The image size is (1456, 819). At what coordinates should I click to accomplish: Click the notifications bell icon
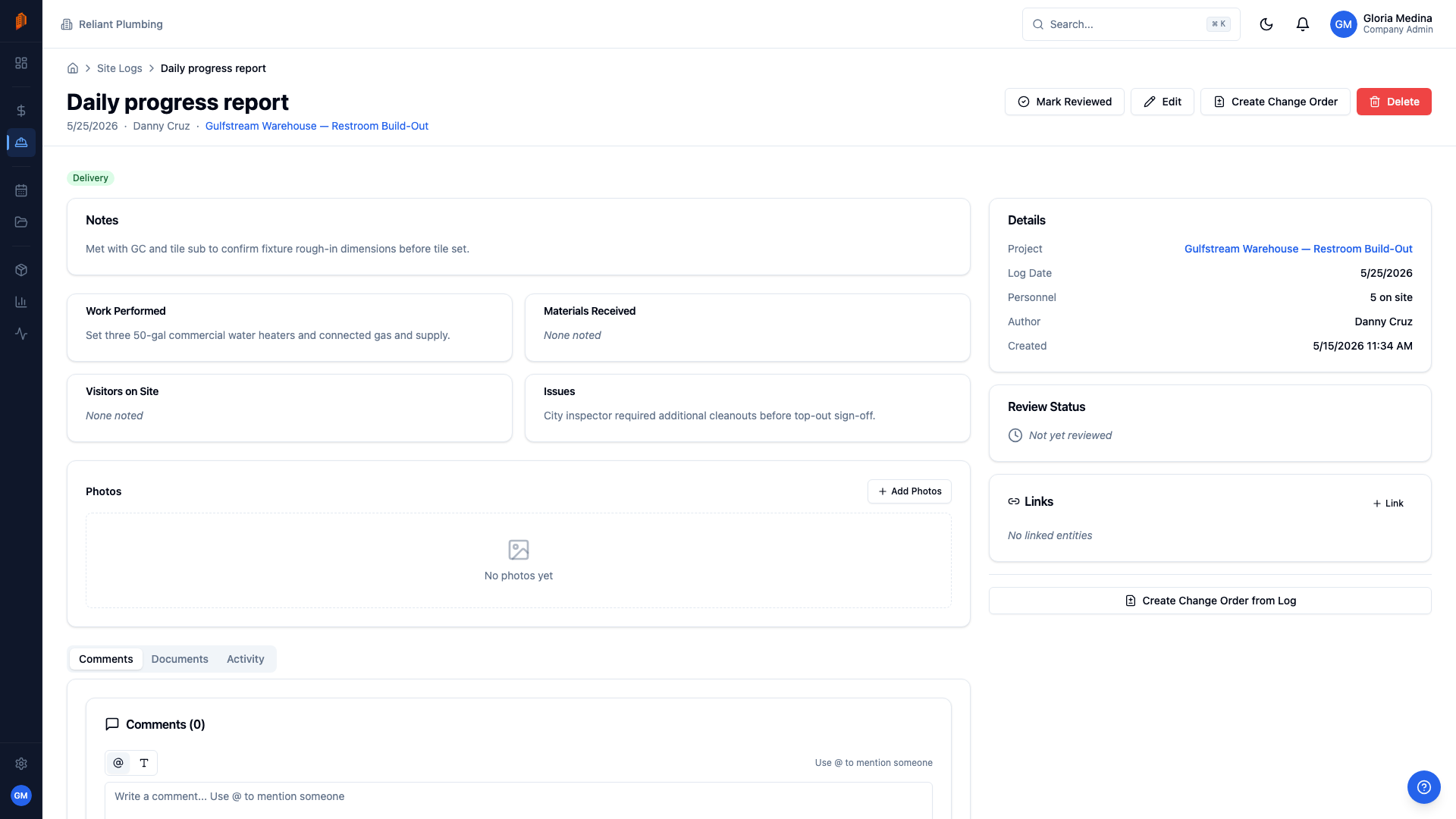pos(1303,24)
